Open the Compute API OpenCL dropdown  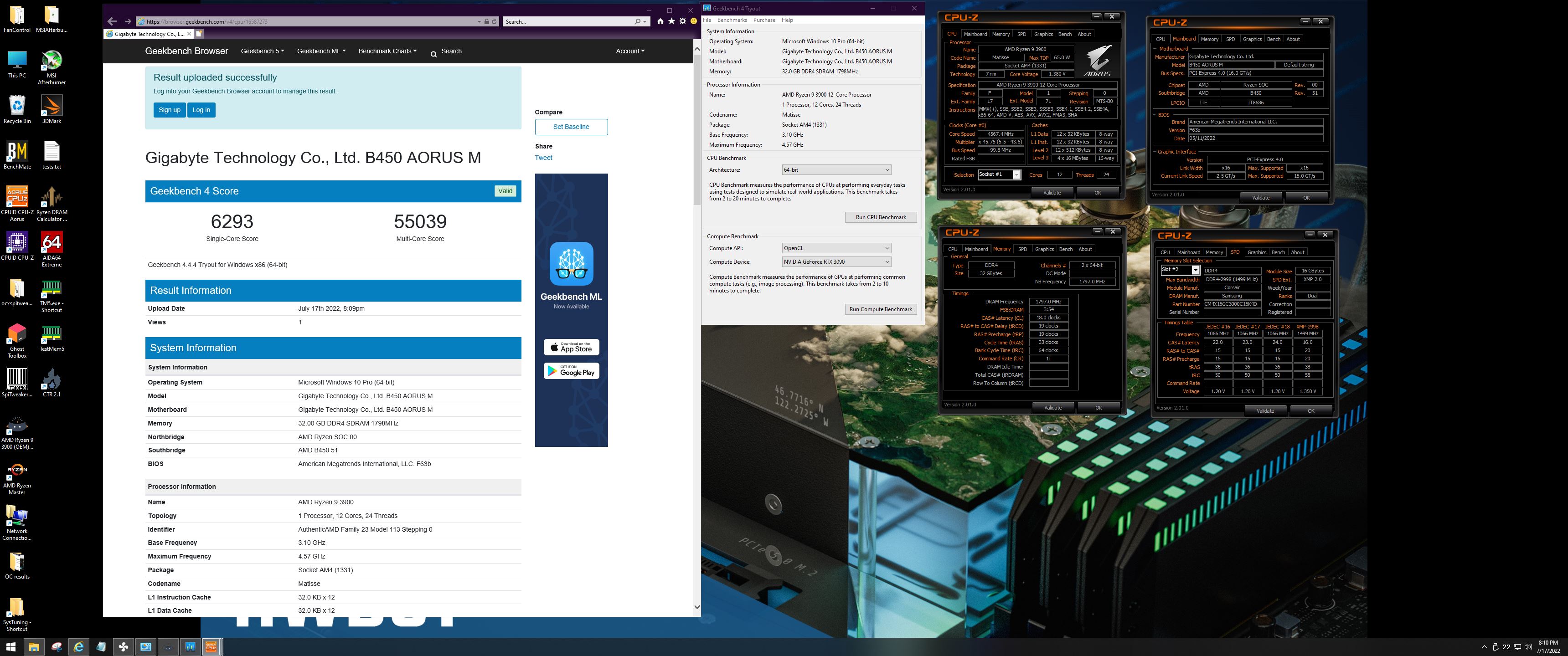point(836,248)
